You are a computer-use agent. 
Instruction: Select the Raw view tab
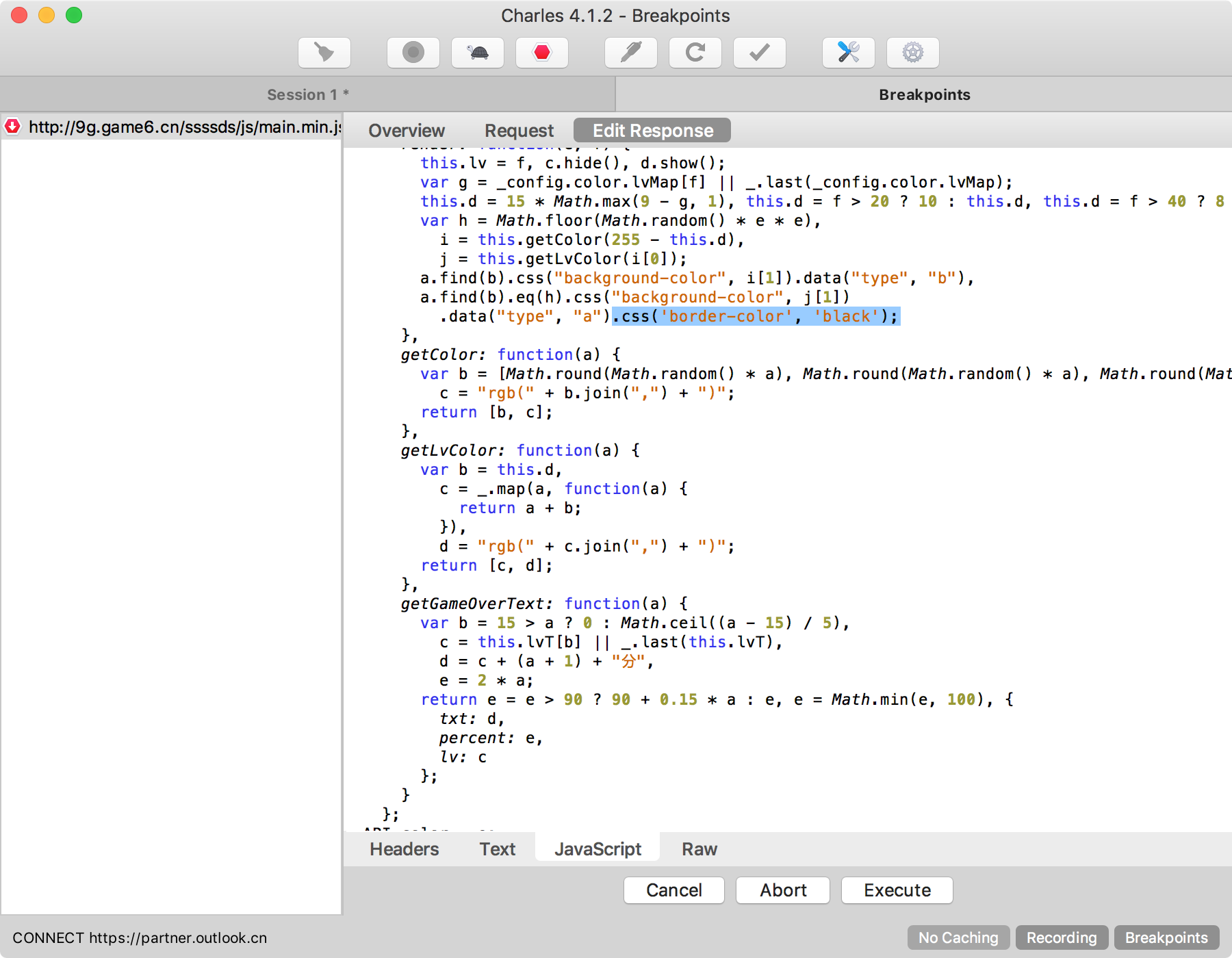699,849
